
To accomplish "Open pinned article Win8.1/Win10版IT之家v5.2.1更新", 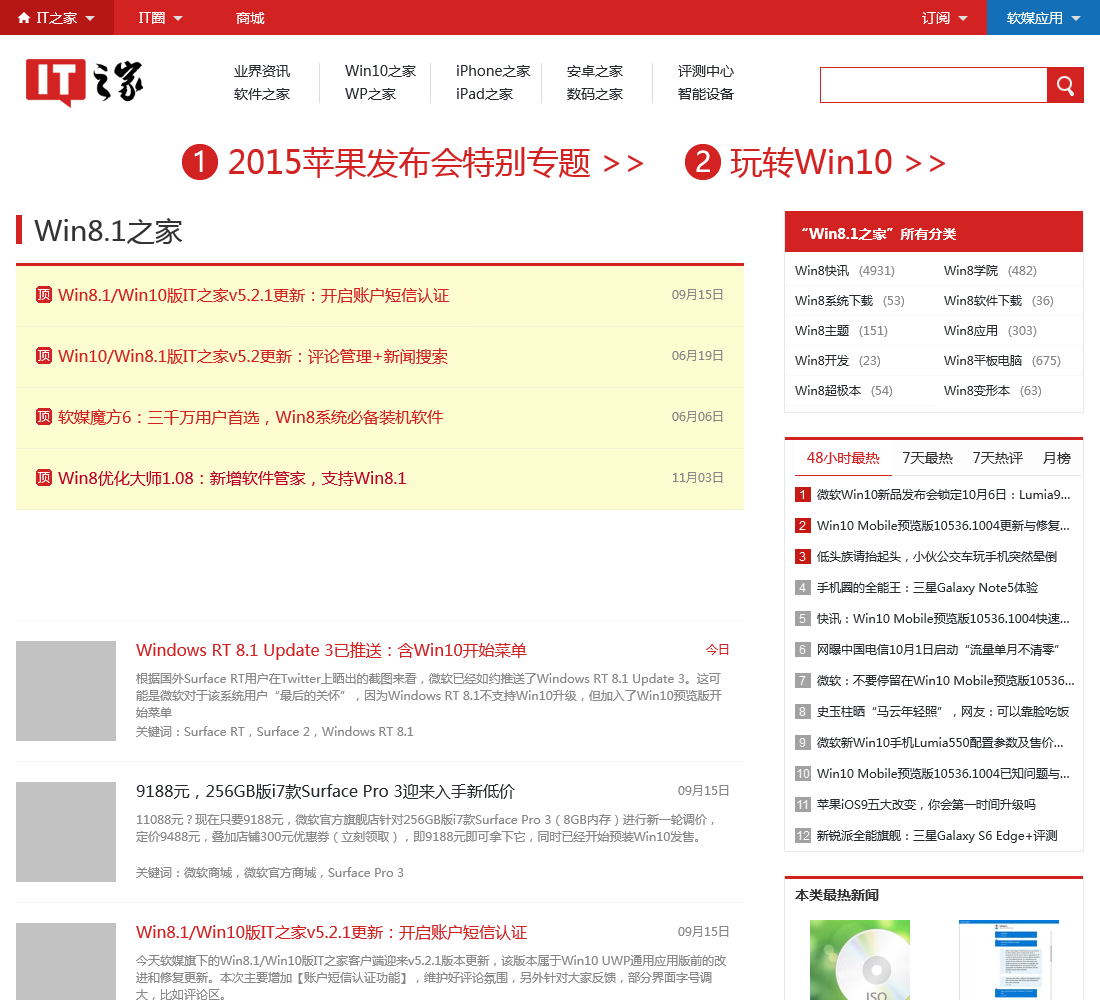I will (x=253, y=295).
